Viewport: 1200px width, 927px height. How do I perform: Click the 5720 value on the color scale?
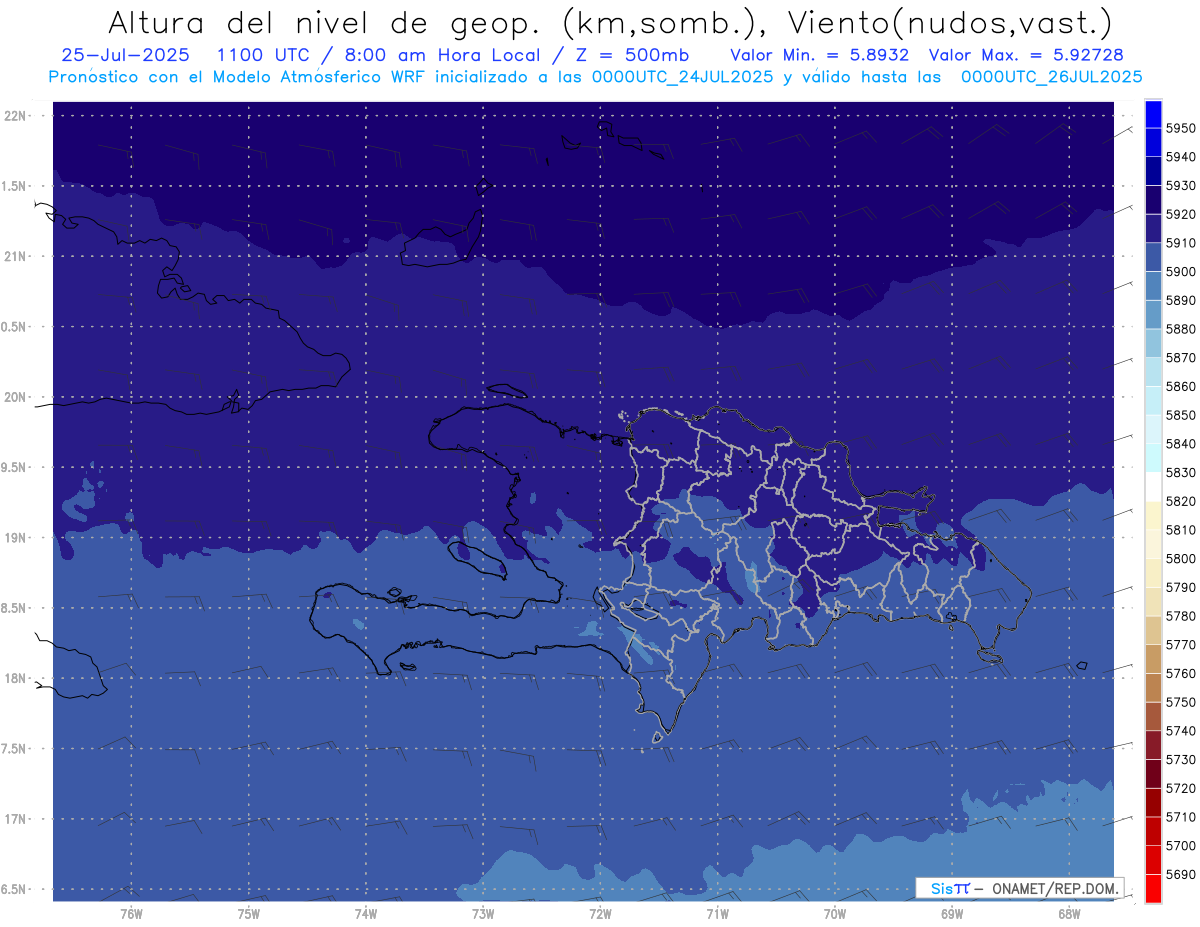(1181, 788)
